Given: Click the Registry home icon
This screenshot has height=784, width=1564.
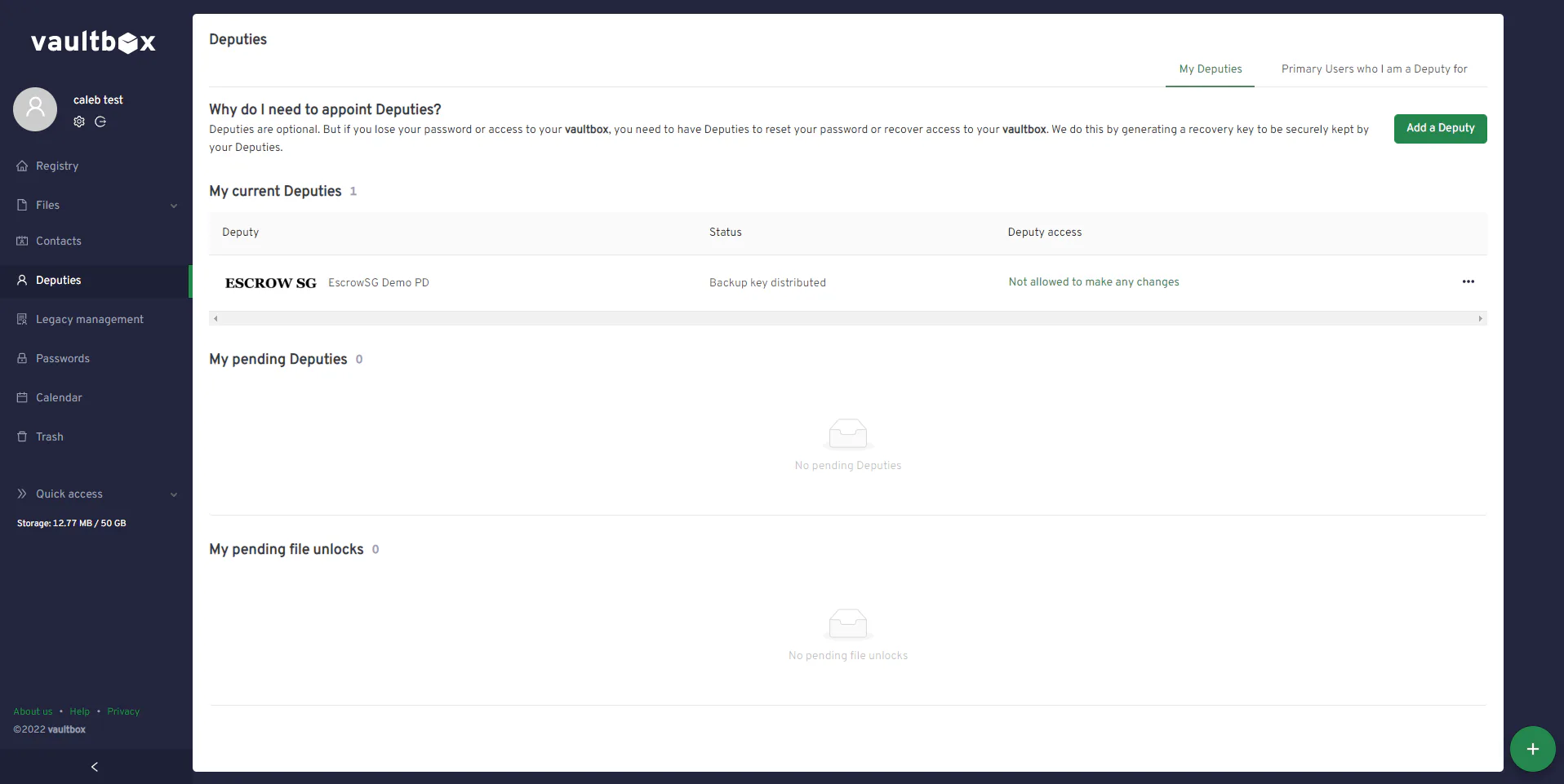Looking at the screenshot, I should pos(22,166).
